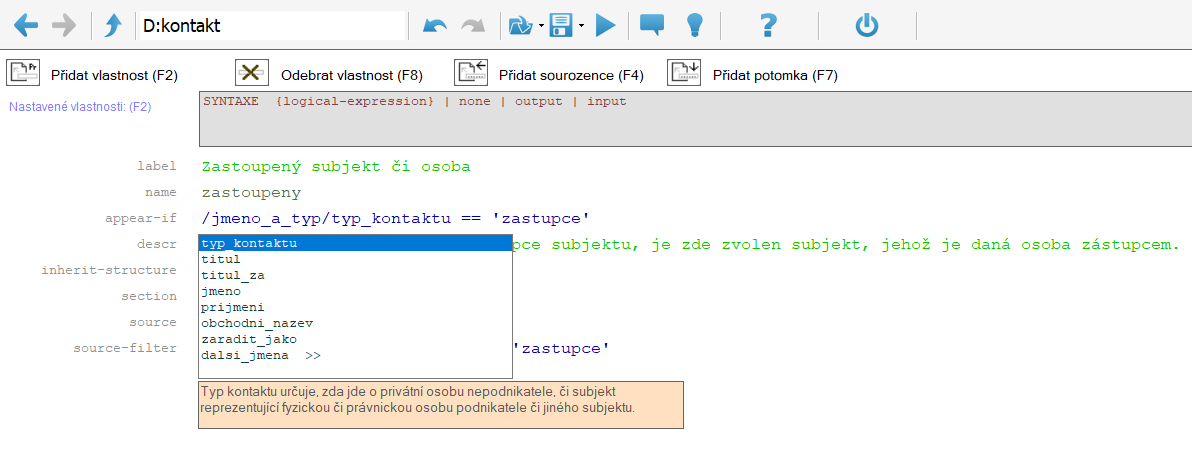Click the undo arrow icon
This screenshot has height=463, width=1192.
435,25
